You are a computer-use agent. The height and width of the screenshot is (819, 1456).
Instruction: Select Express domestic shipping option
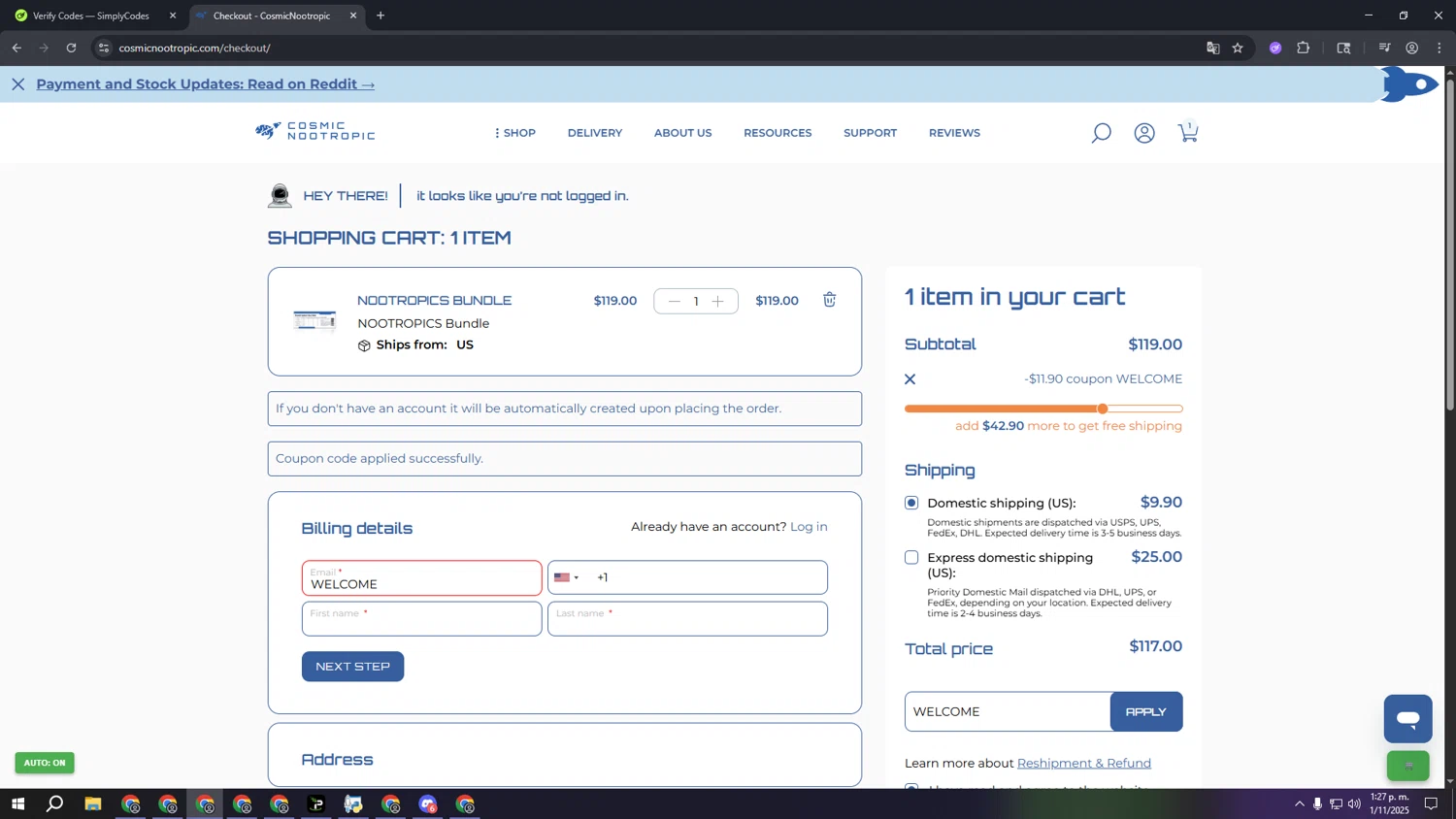pyautogui.click(x=911, y=557)
